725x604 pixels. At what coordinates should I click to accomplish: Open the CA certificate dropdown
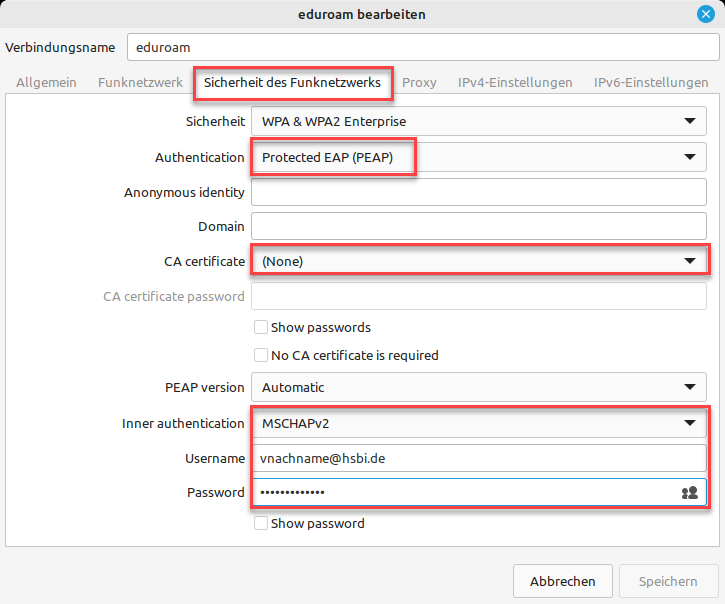(478, 261)
